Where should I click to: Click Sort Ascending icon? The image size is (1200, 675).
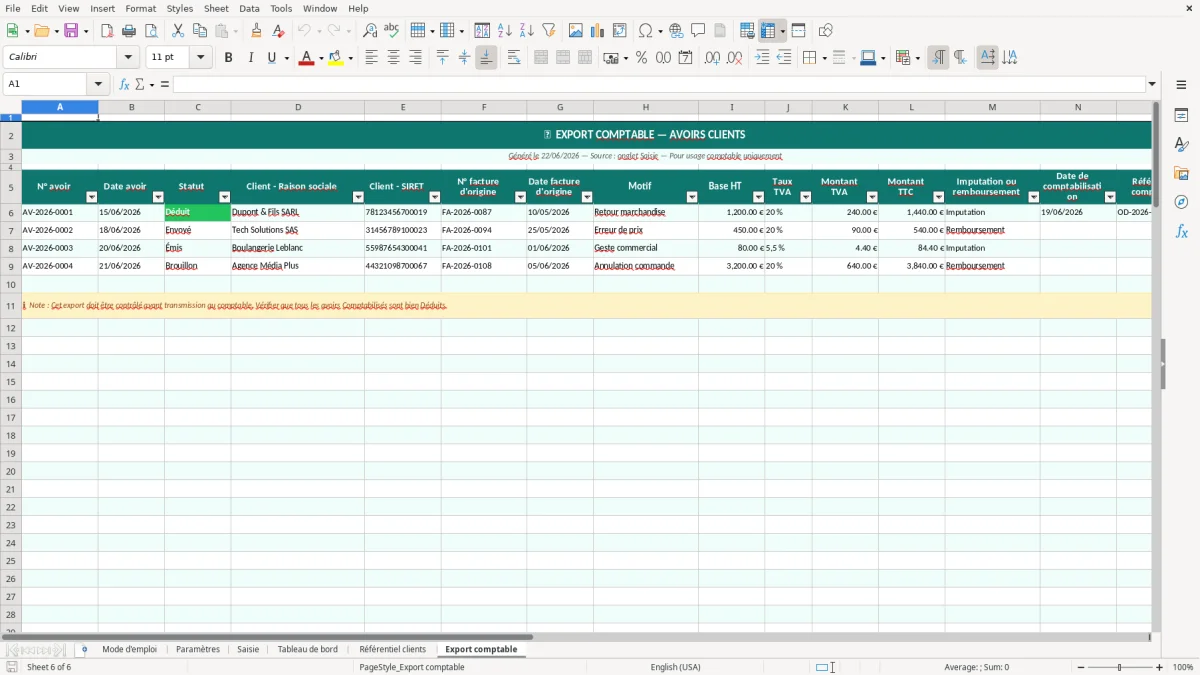click(x=505, y=31)
